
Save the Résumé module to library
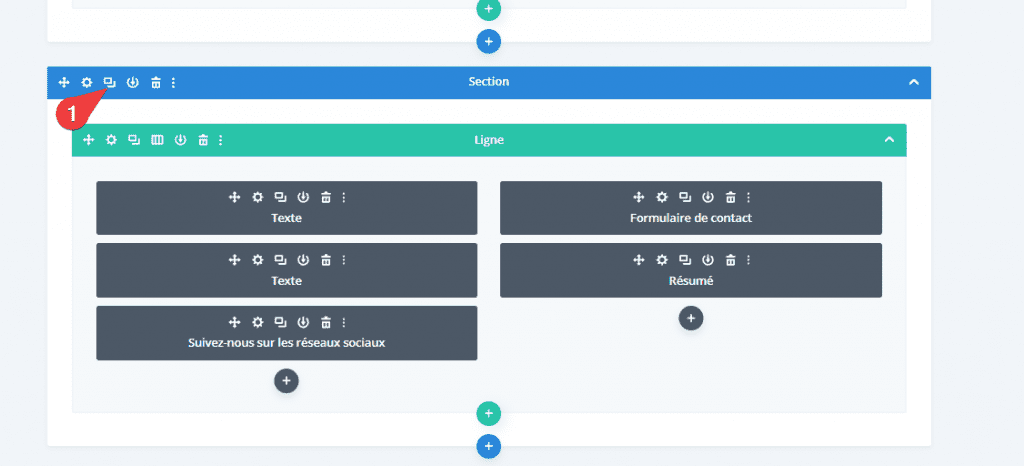(707, 260)
